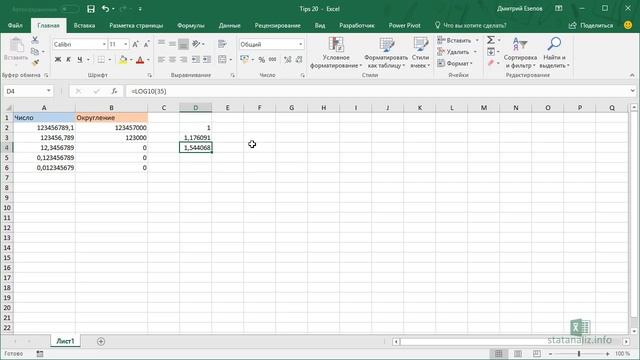This screenshot has width=640, height=360.
Task: Open the Calibri font name dropdown
Action: 104,44
